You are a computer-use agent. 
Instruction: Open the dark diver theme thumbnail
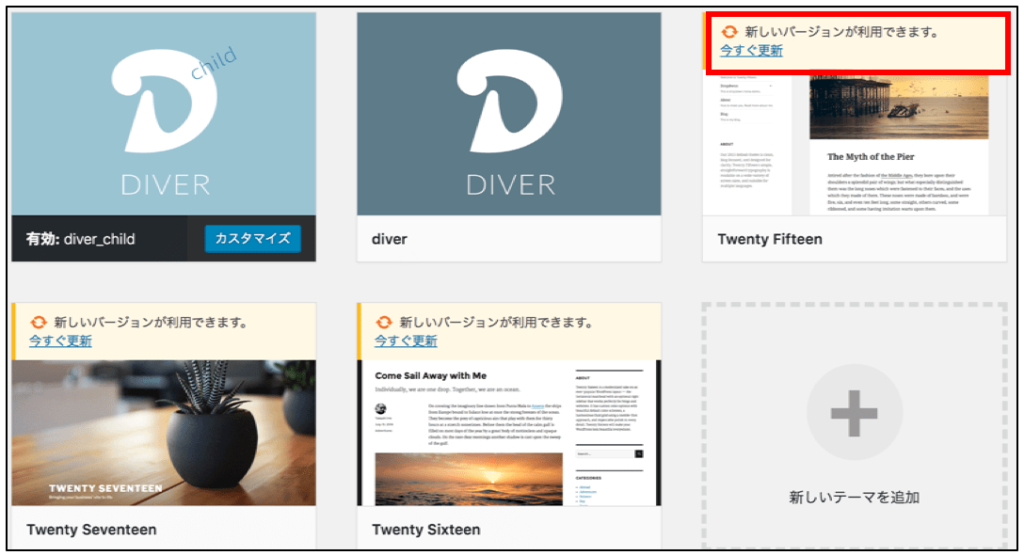(509, 114)
